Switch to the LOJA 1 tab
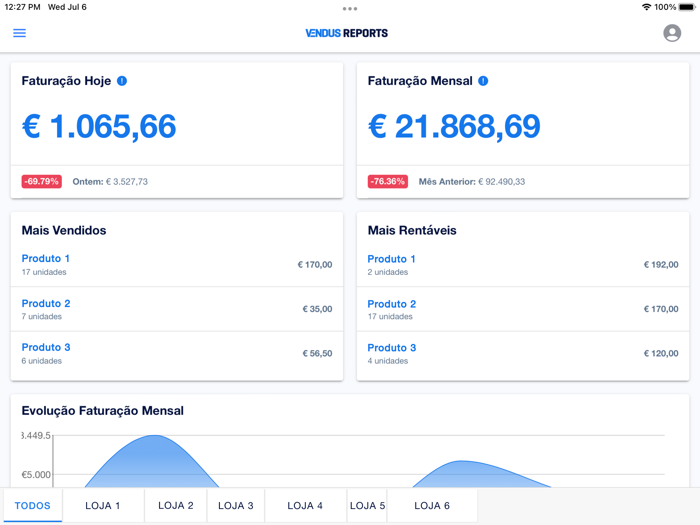The width and height of the screenshot is (700, 525). (103, 505)
